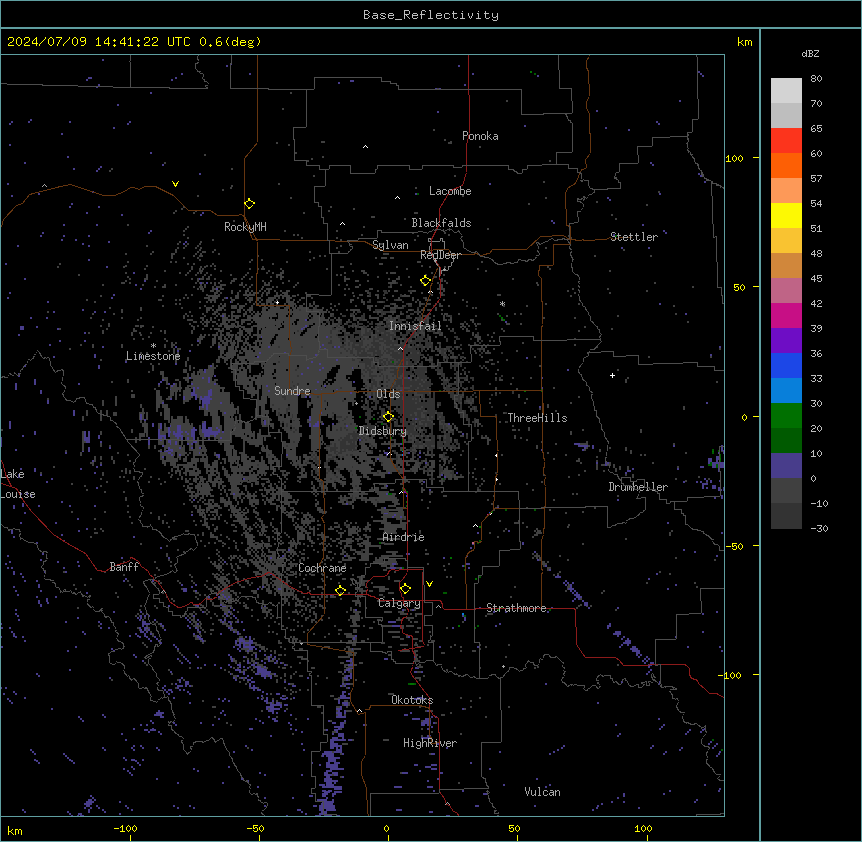Click the yellow marker between Olds and Didsbury
Viewport: 862px width, 842px height.
pos(389,417)
